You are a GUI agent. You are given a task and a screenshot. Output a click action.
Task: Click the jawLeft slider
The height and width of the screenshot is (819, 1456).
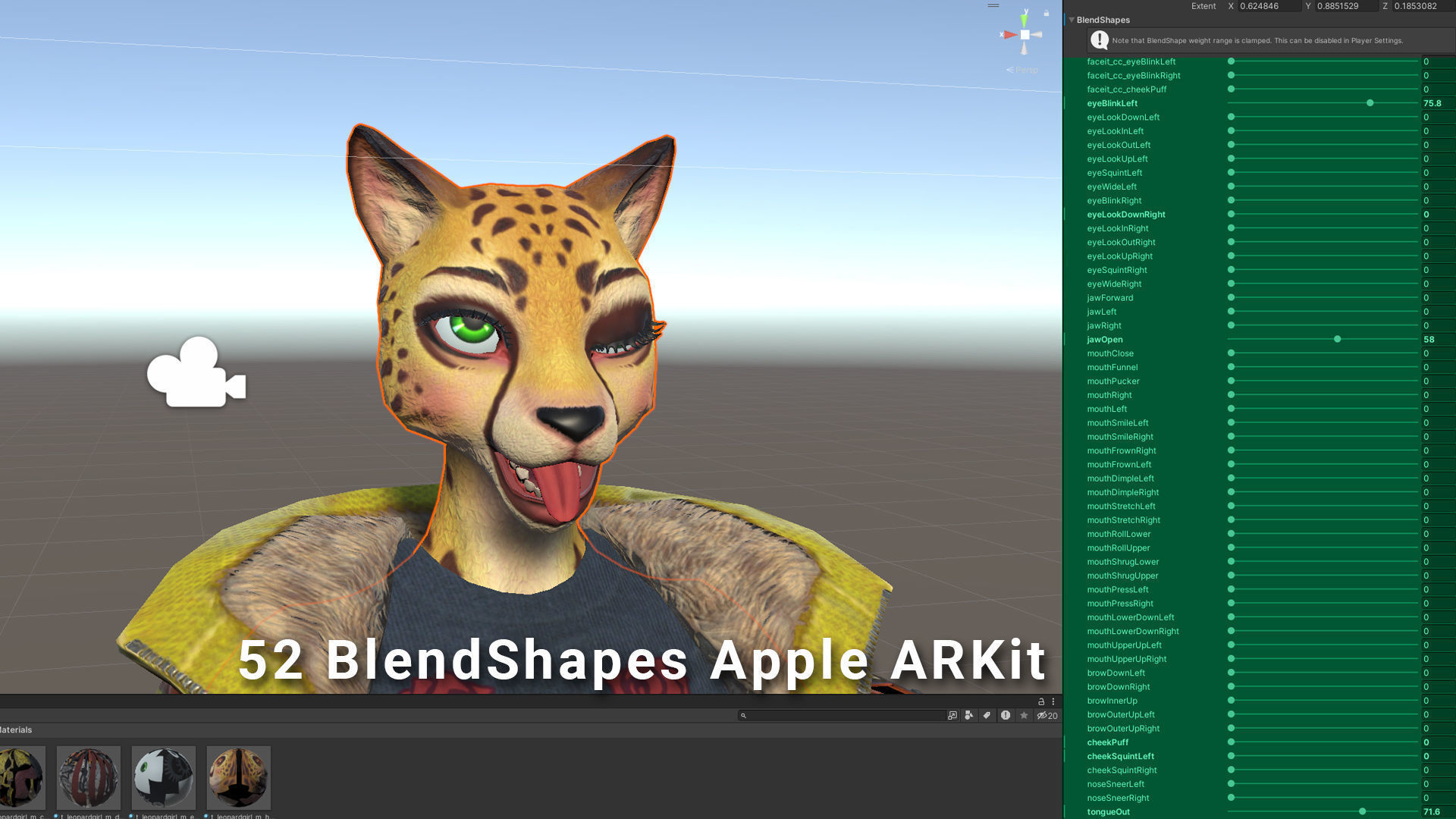click(x=1323, y=312)
